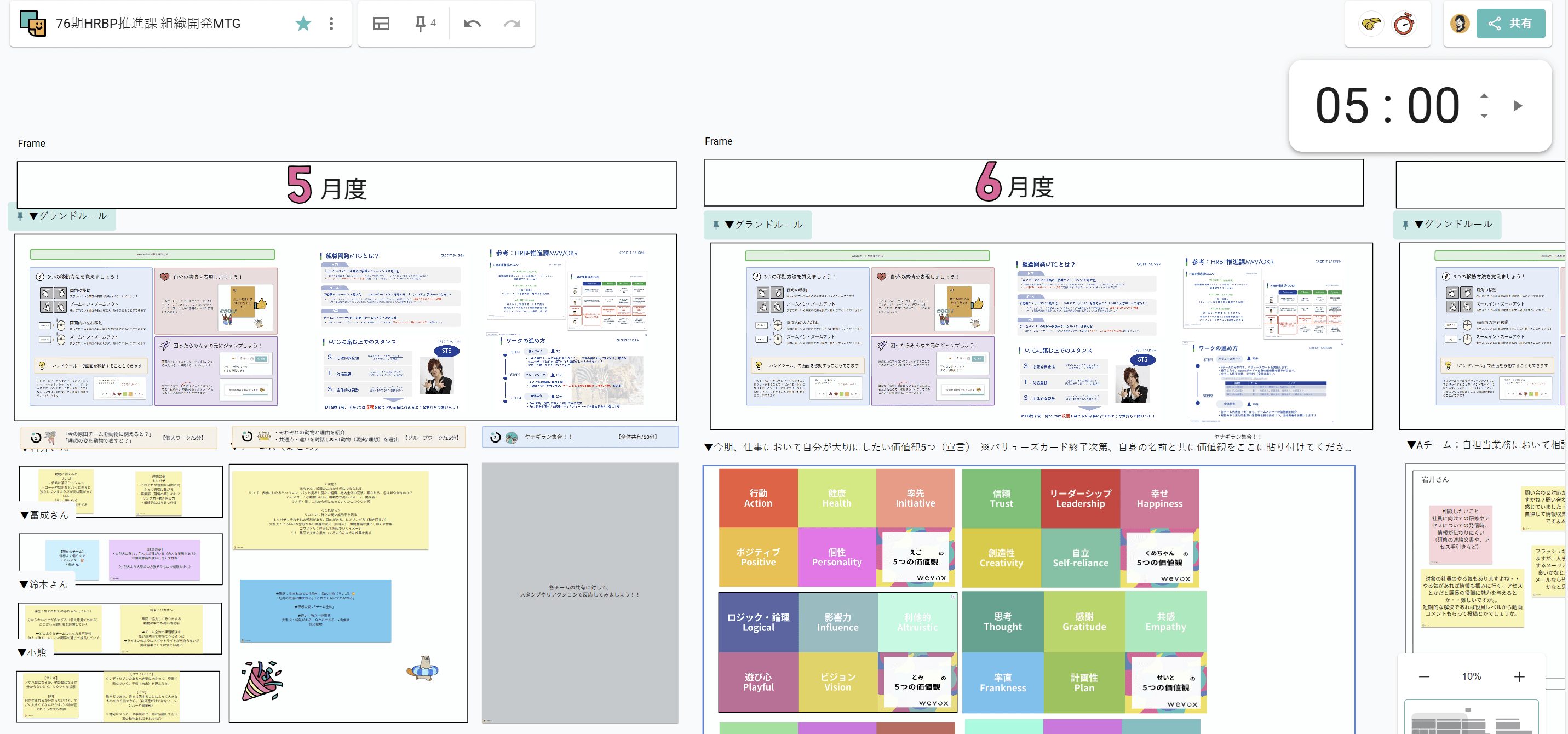Click the user avatar icon

[1459, 24]
